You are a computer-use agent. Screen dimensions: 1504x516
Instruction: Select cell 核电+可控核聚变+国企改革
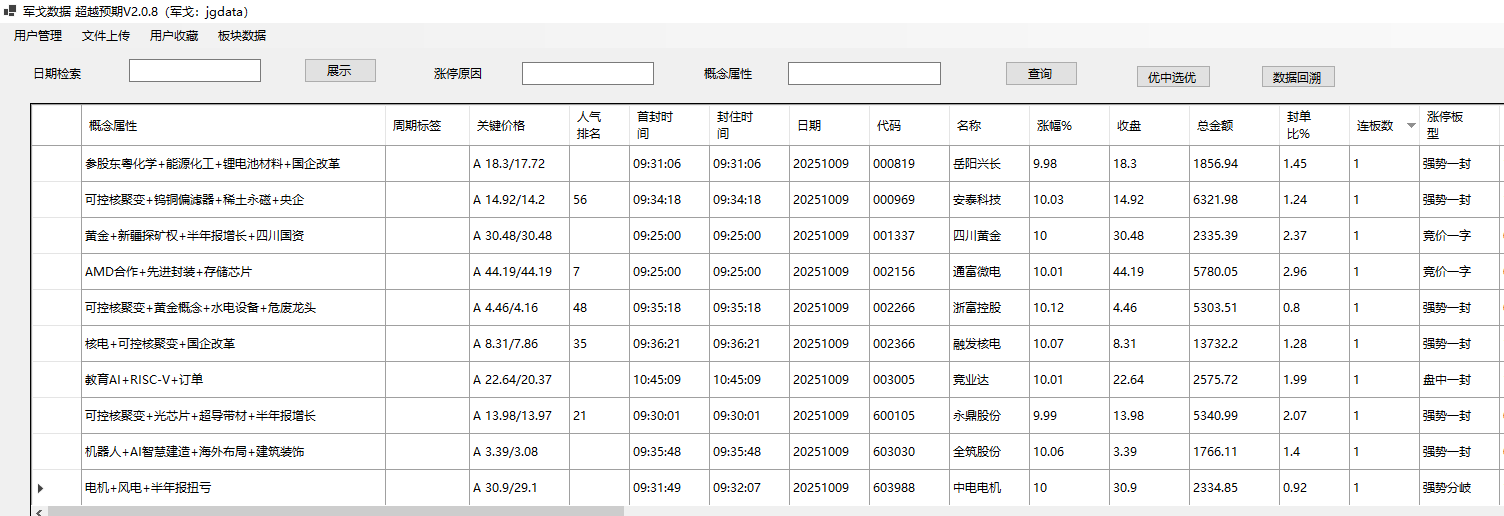[x=234, y=344]
